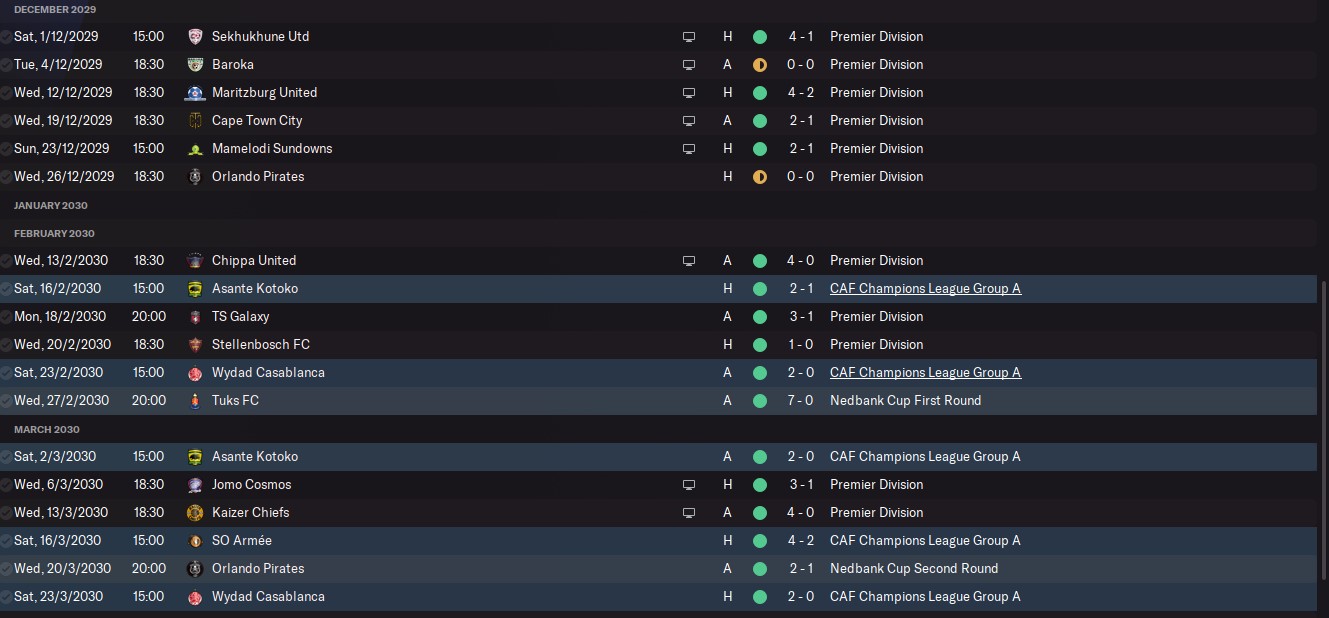
Task: Open the Wydad Casablanca 23/2/2030 Champions League link
Action: click(925, 372)
